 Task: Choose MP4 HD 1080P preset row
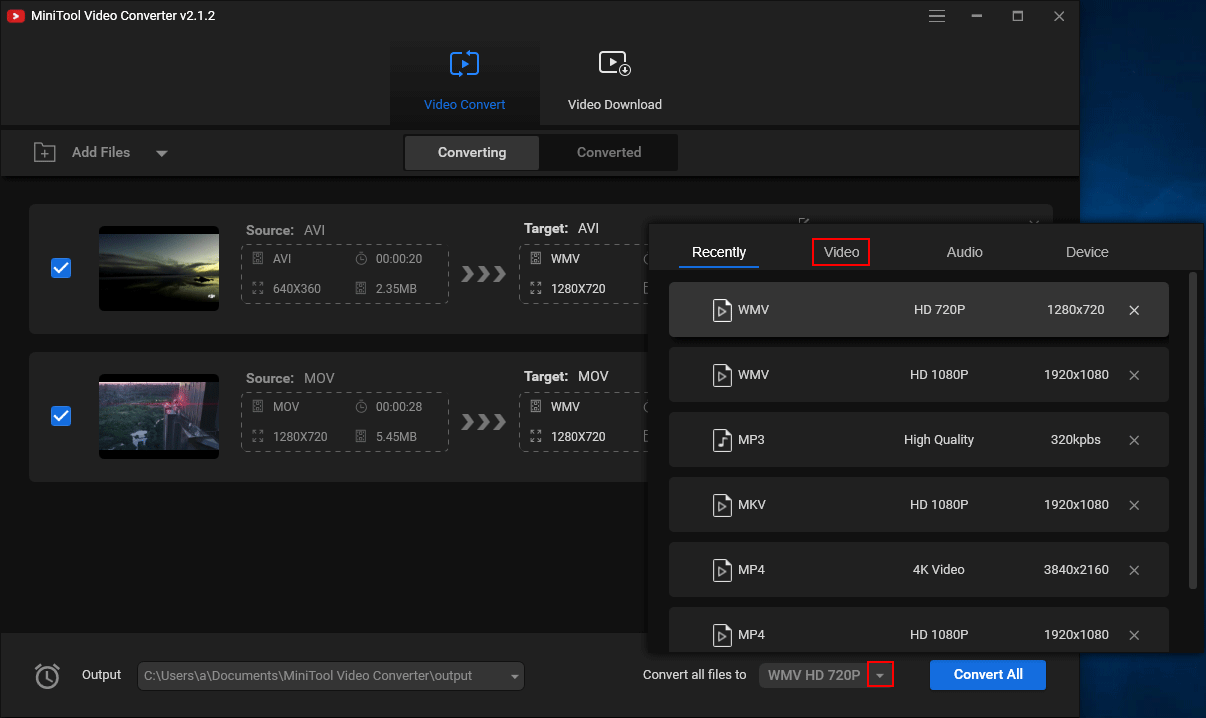click(919, 630)
